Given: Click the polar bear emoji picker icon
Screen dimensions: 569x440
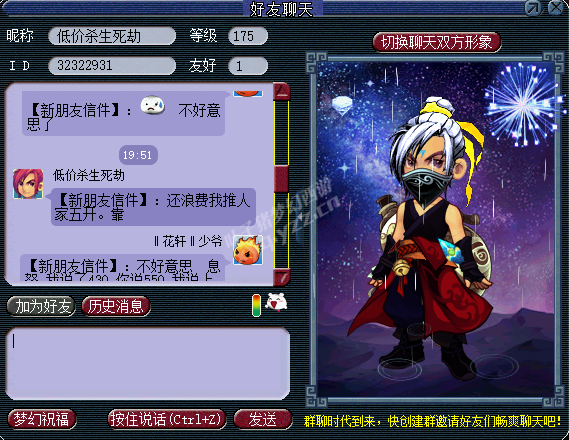Looking at the screenshot, I should pos(276,302).
